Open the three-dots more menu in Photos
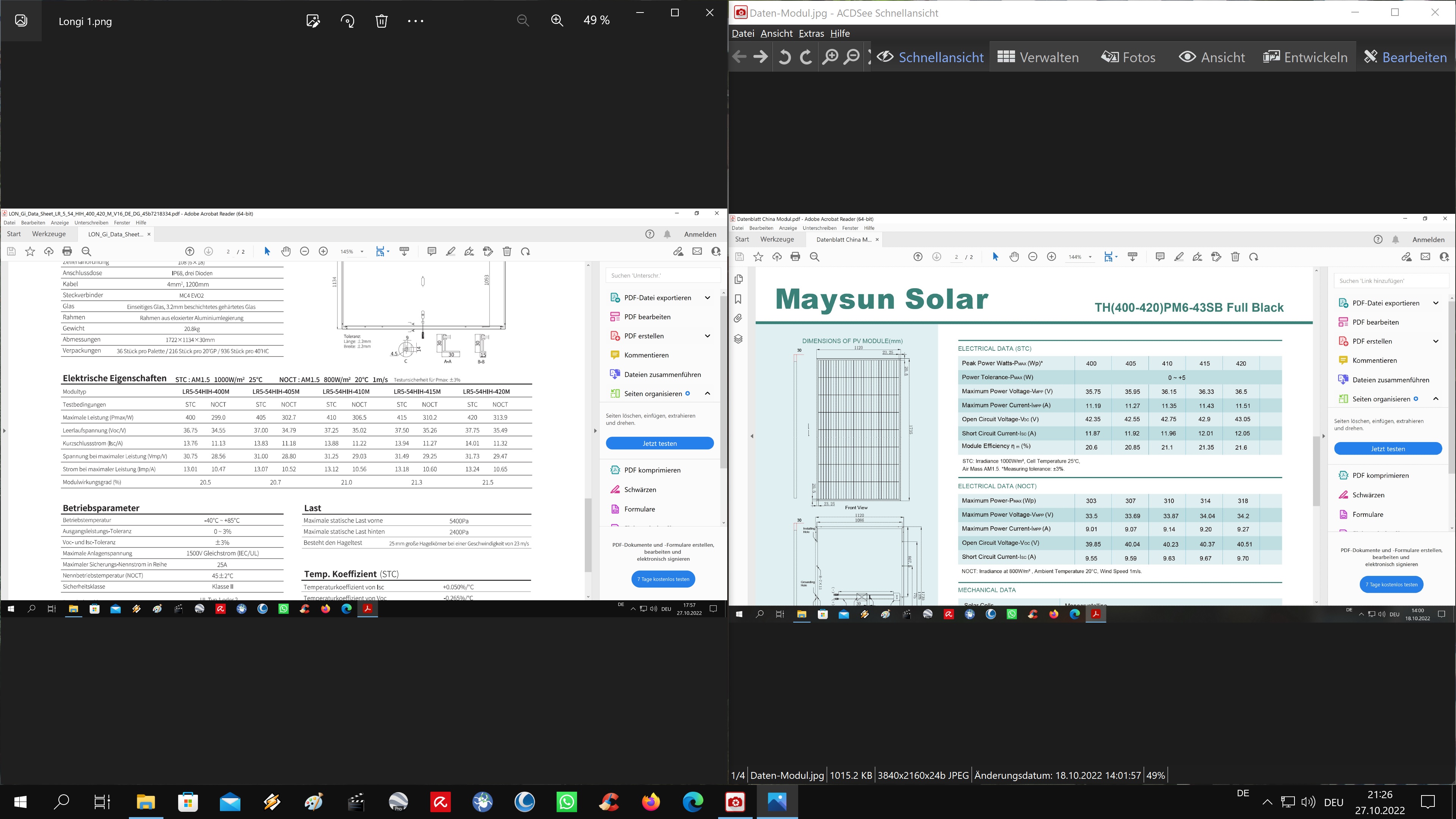 pos(416,21)
